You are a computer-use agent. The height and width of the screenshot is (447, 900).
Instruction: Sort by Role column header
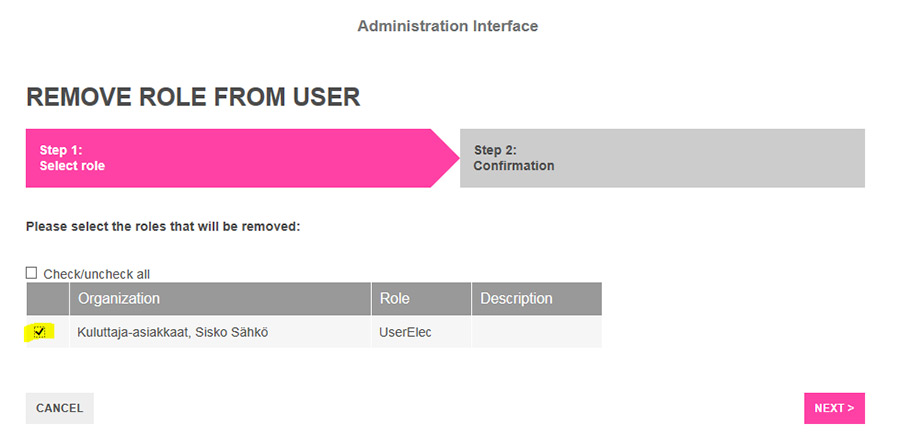click(x=421, y=298)
